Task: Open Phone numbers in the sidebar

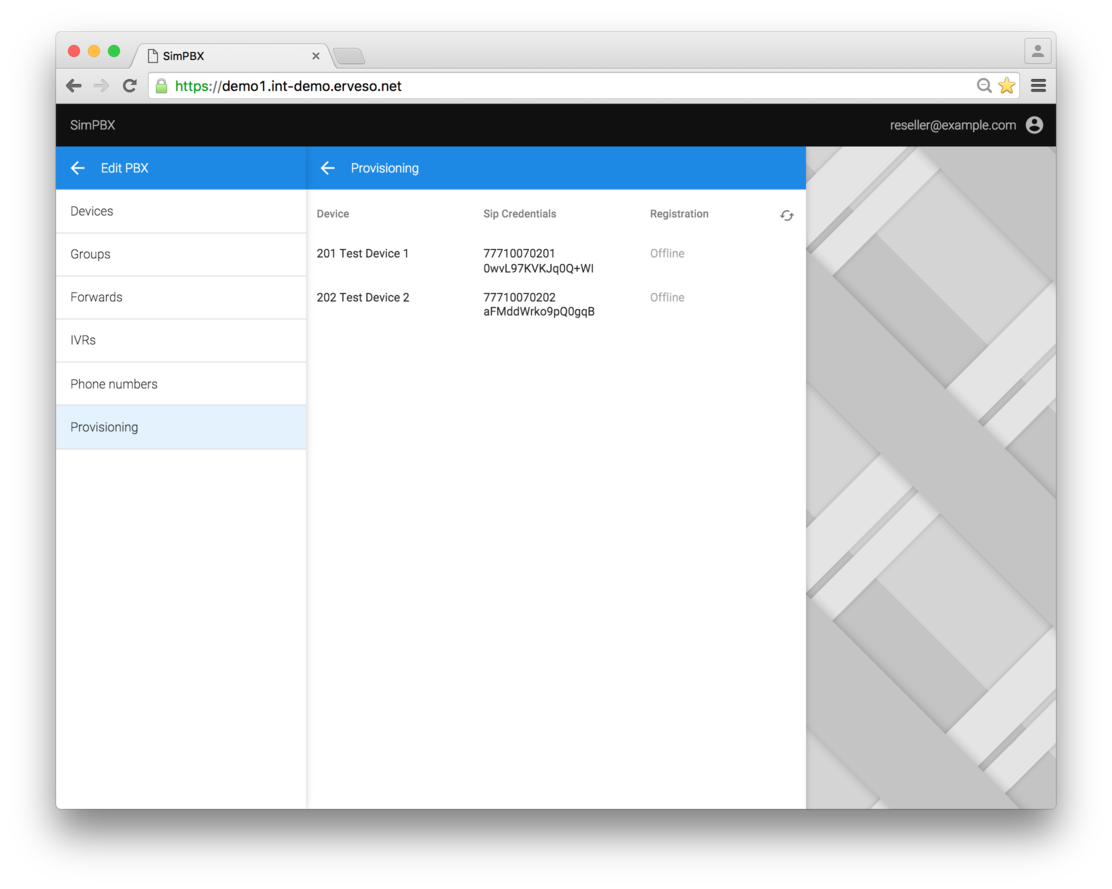Action: [x=181, y=384]
